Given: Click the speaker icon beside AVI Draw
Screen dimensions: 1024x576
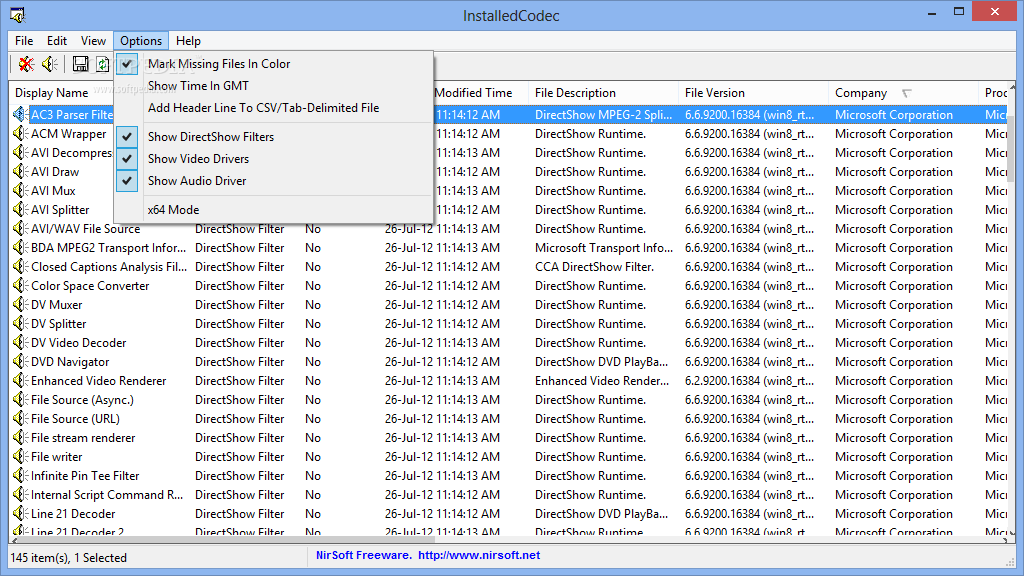Looking at the screenshot, I should click(x=20, y=172).
